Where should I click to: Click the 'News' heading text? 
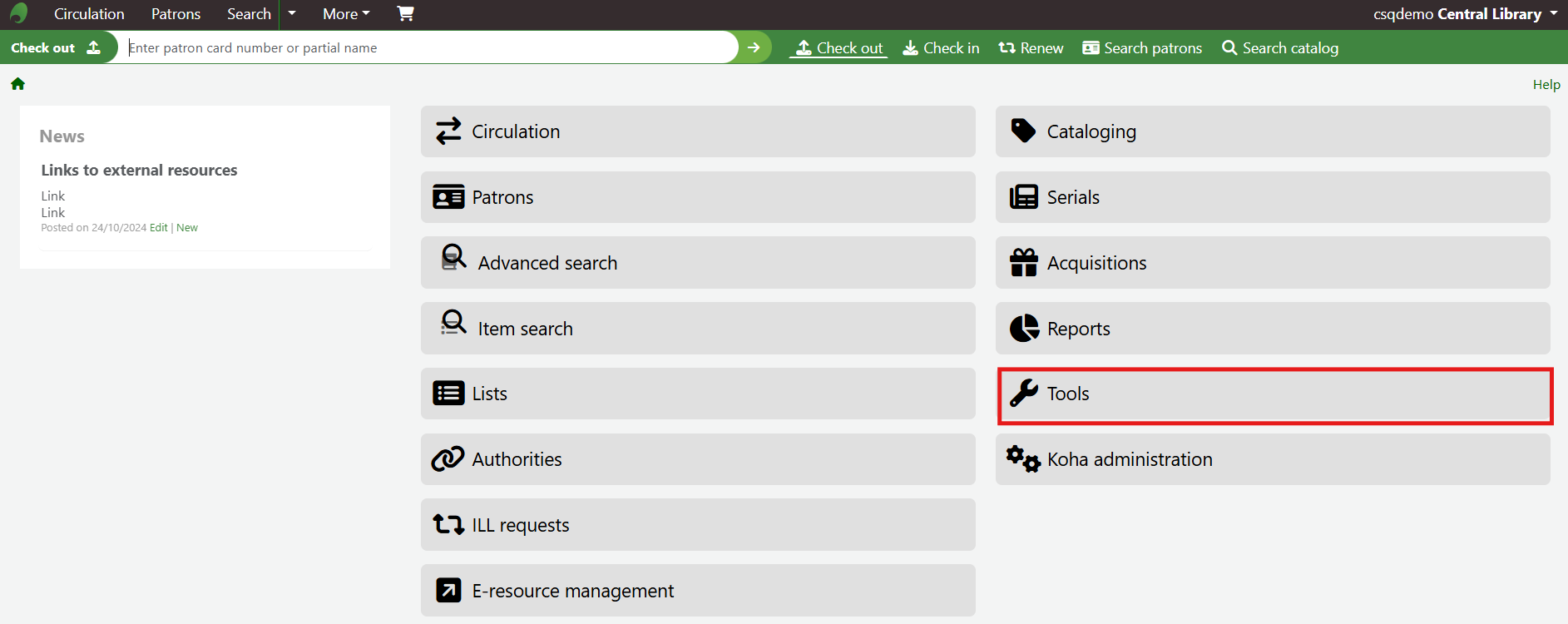[62, 136]
